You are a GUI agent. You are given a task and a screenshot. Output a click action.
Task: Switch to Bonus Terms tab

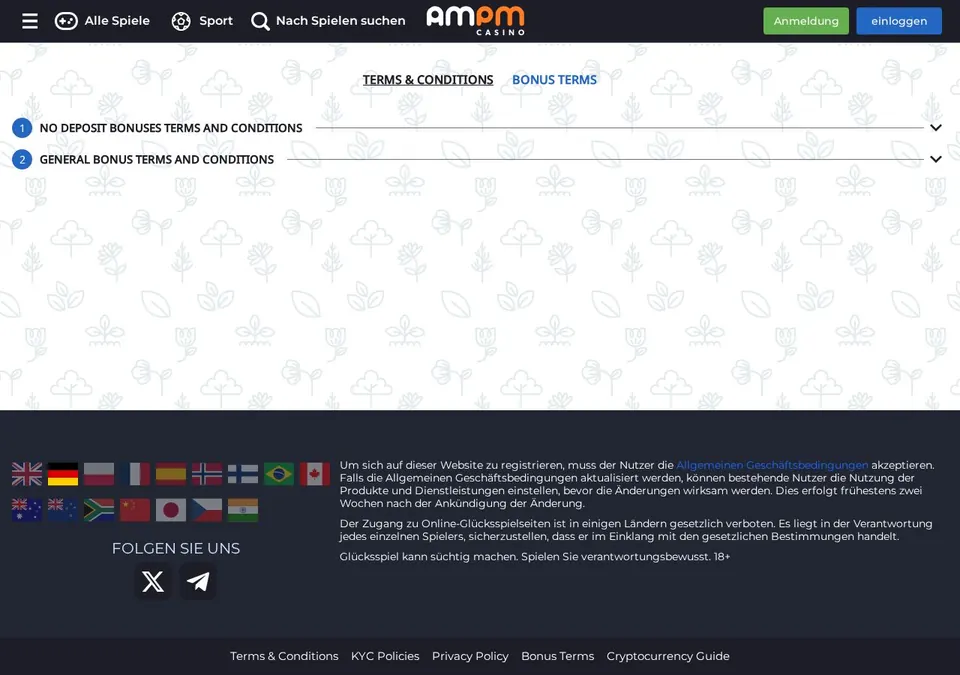point(554,80)
